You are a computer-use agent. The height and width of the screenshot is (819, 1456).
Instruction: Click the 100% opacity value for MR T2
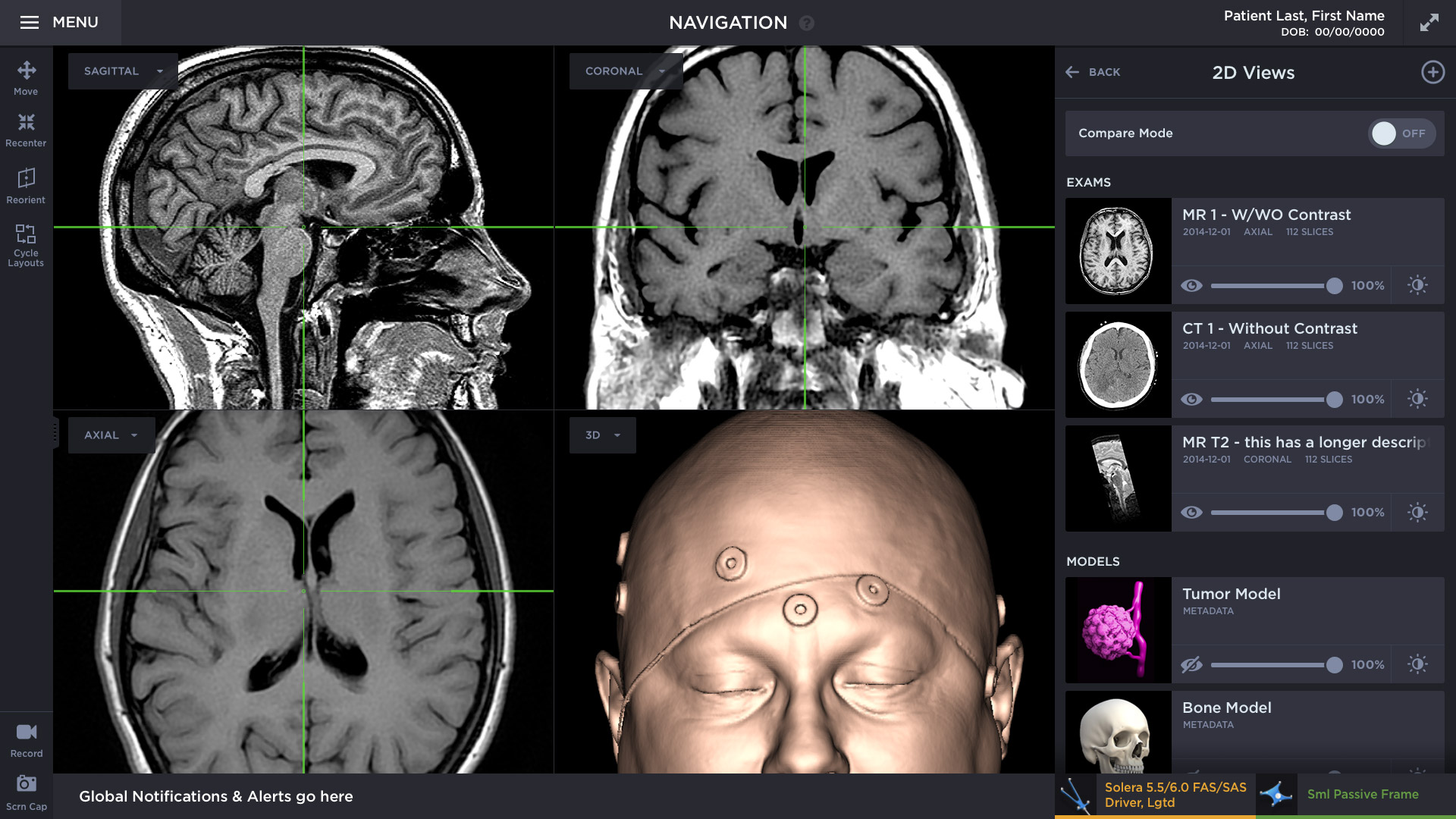coord(1367,513)
